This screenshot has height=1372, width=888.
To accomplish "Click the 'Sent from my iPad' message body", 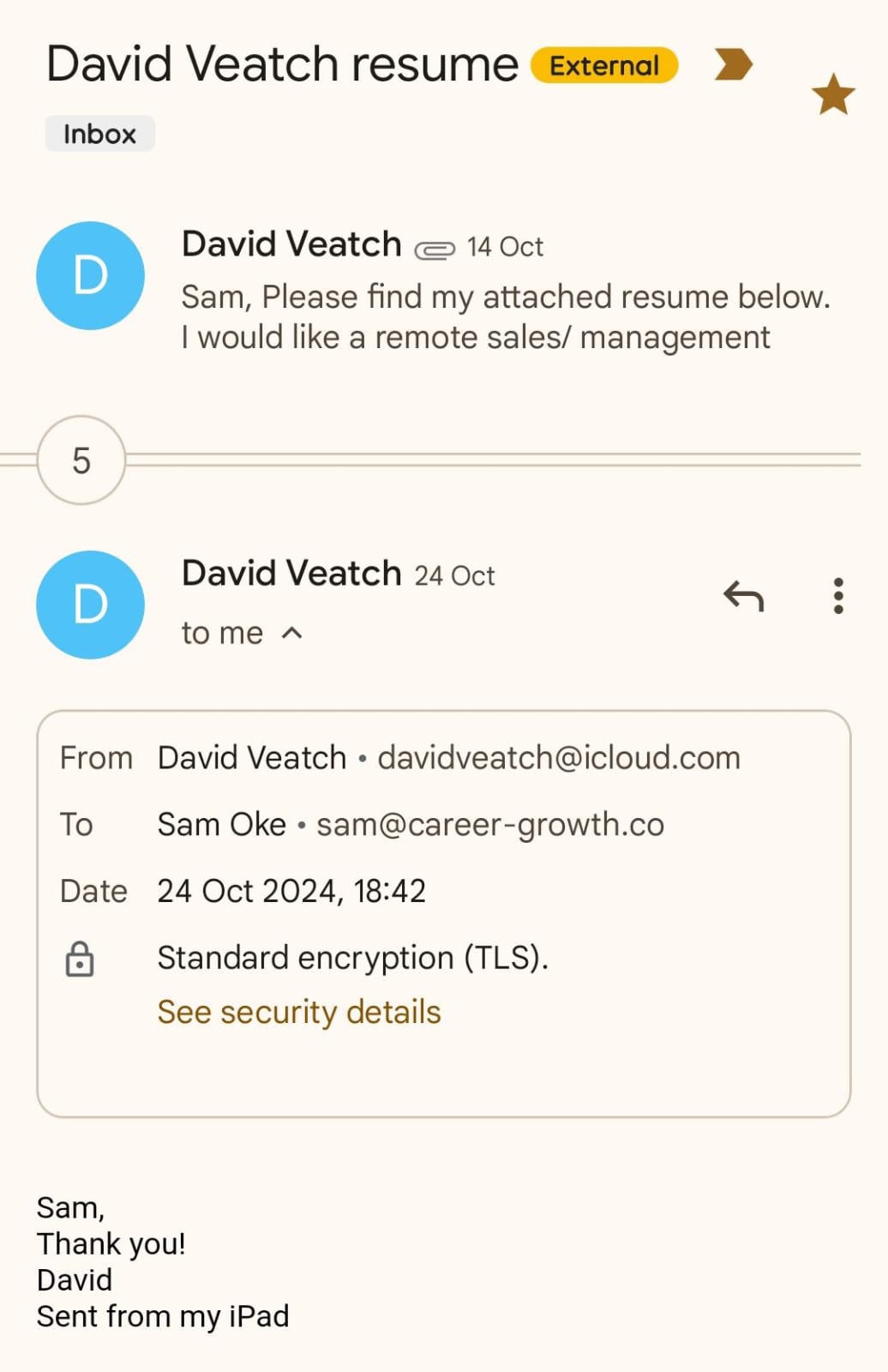I will point(163,1316).
